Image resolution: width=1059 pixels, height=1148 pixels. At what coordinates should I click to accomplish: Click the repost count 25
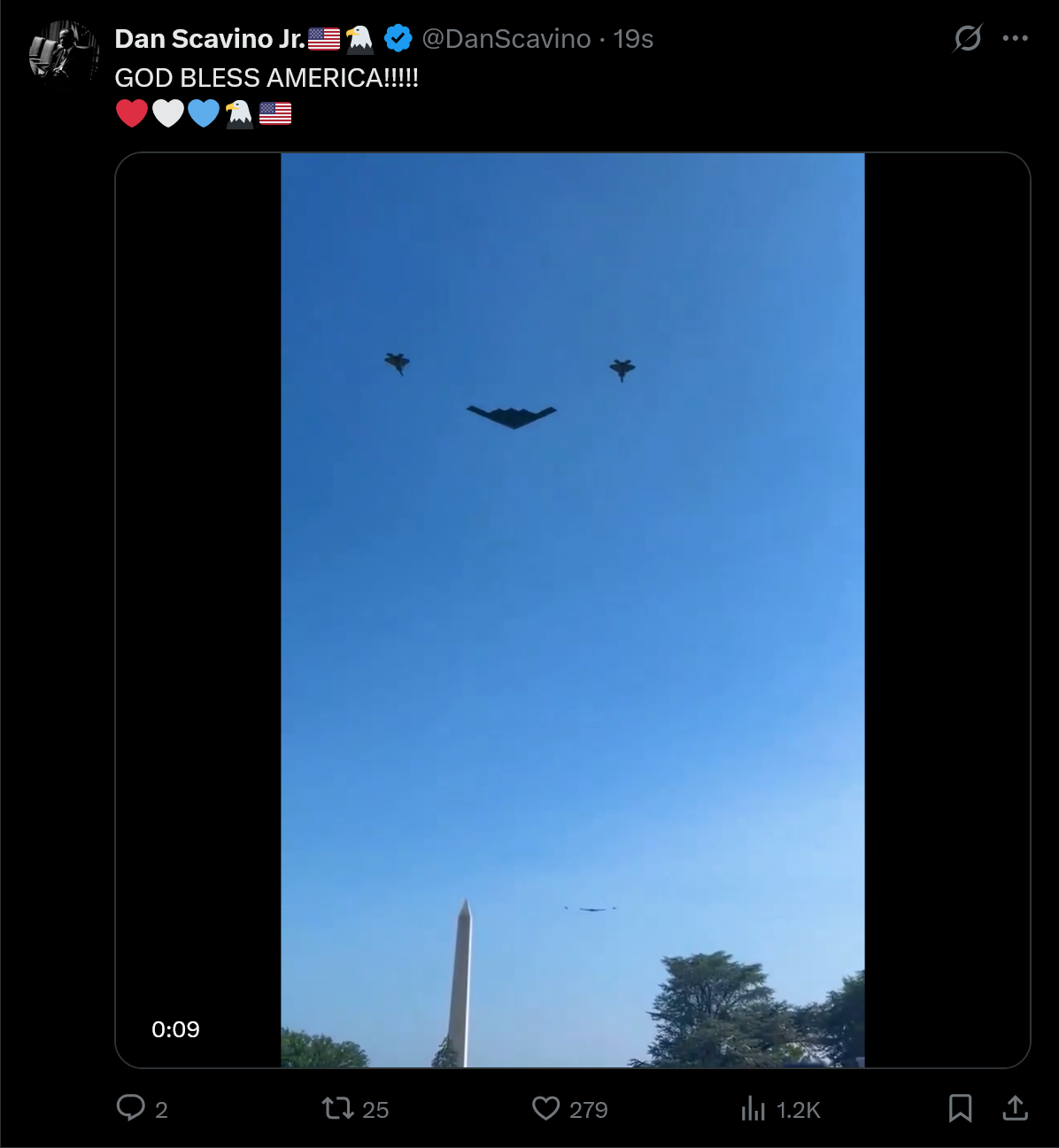pyautogui.click(x=375, y=1110)
